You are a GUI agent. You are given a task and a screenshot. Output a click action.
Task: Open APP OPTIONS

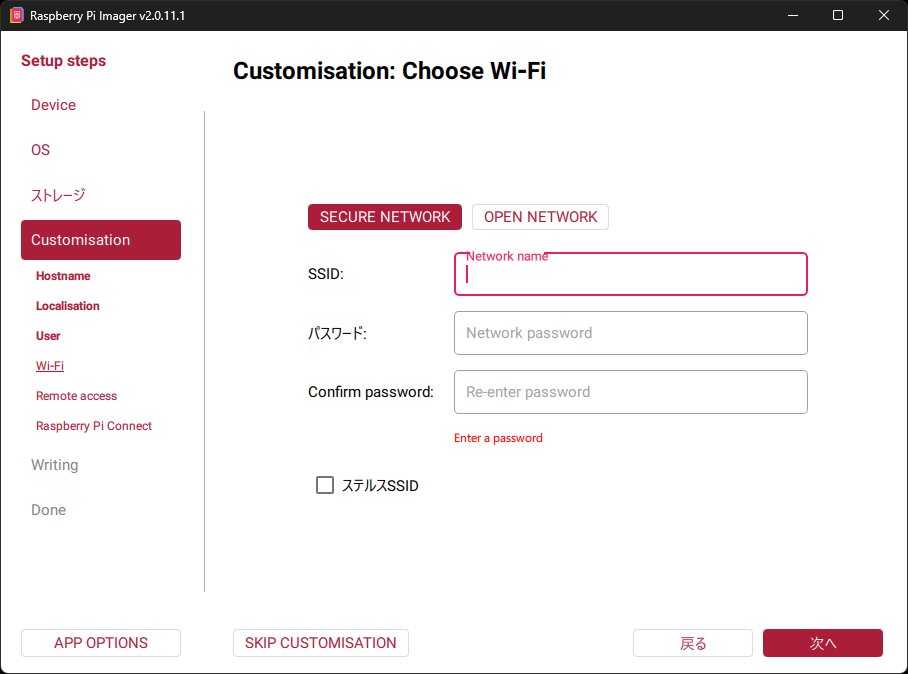point(101,643)
